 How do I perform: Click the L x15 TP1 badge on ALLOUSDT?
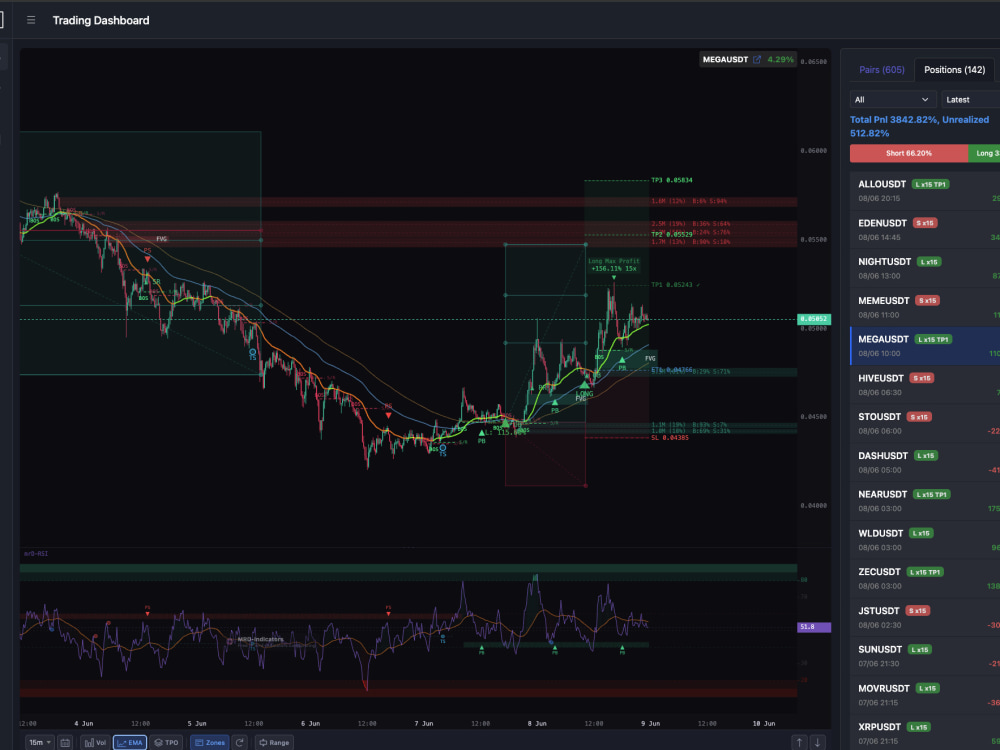pos(930,184)
